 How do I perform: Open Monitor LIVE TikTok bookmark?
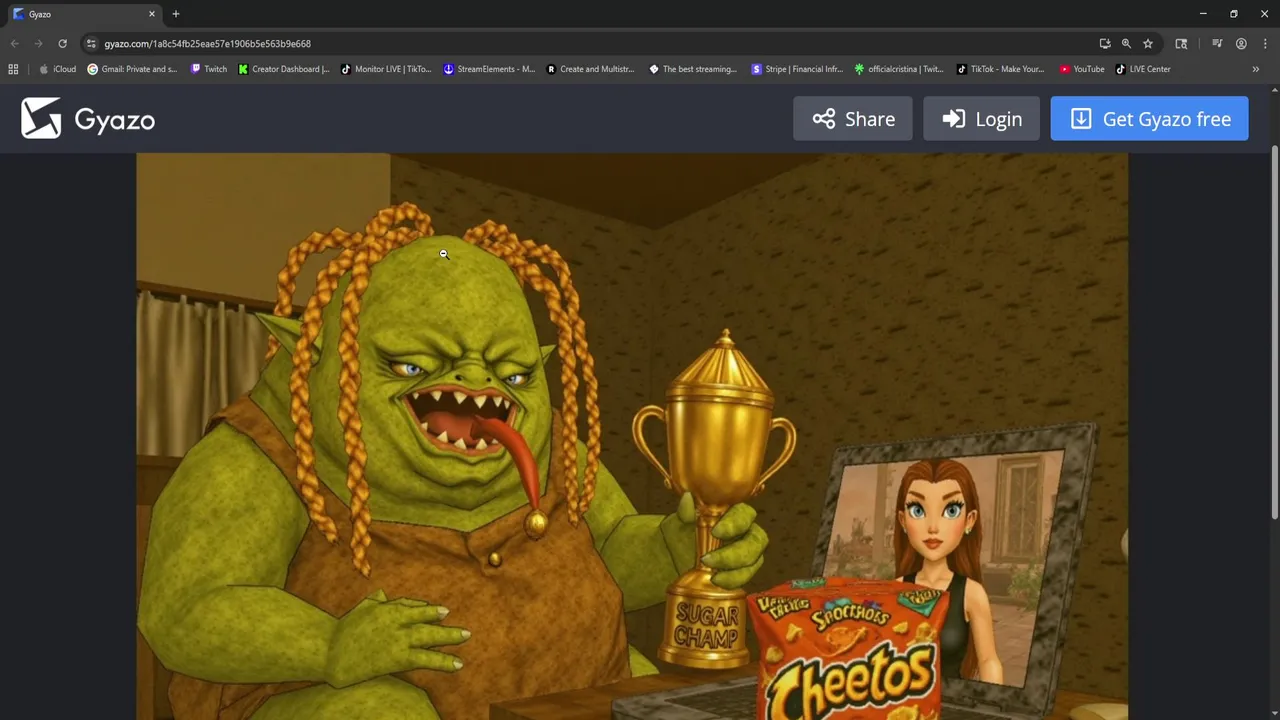(386, 69)
